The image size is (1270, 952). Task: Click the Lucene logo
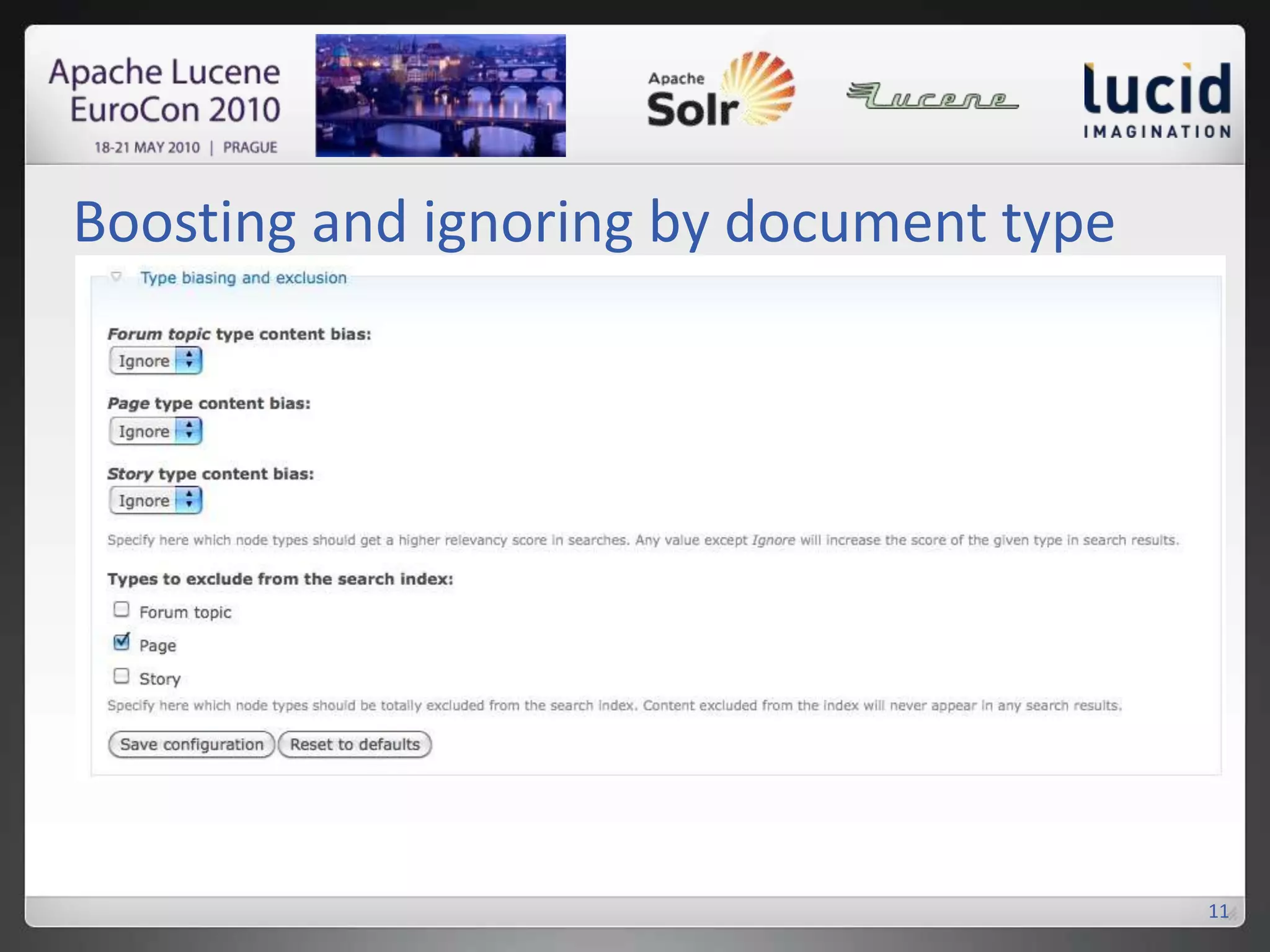[932, 95]
